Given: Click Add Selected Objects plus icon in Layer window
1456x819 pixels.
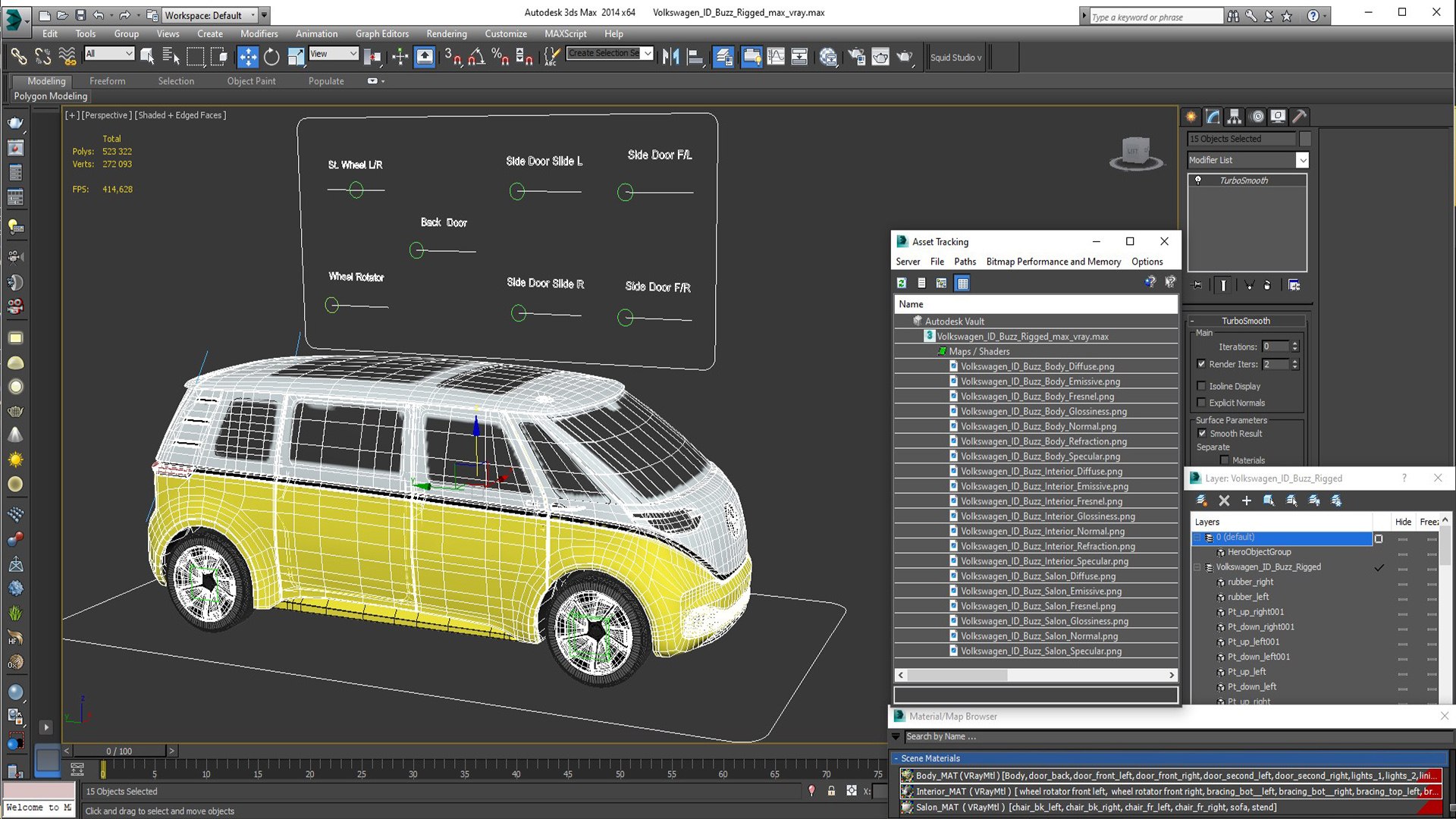Looking at the screenshot, I should tap(1246, 500).
